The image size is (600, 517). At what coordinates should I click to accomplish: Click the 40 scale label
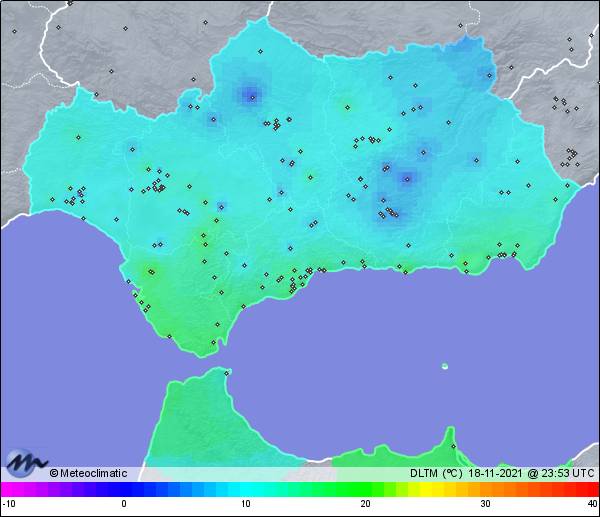tap(593, 504)
